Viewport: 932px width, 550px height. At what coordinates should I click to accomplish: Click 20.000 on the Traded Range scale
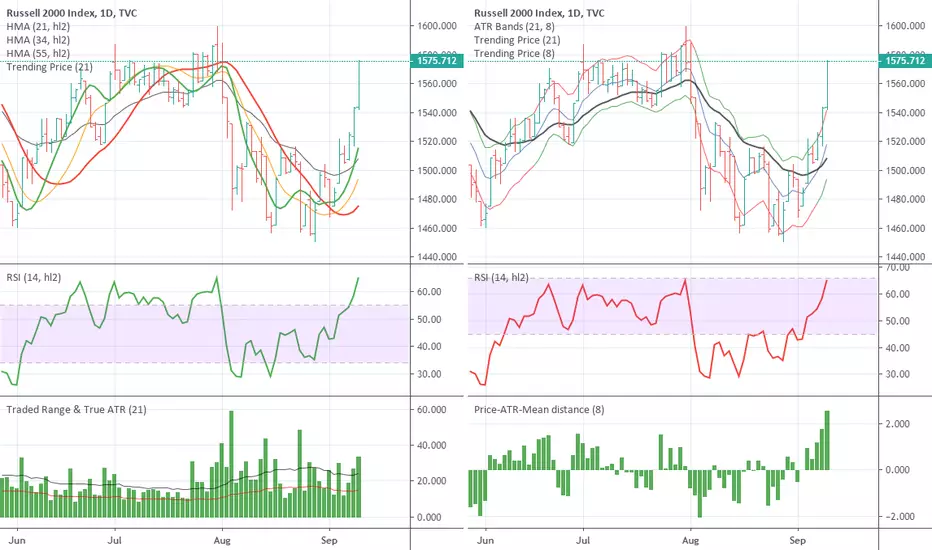coord(432,481)
